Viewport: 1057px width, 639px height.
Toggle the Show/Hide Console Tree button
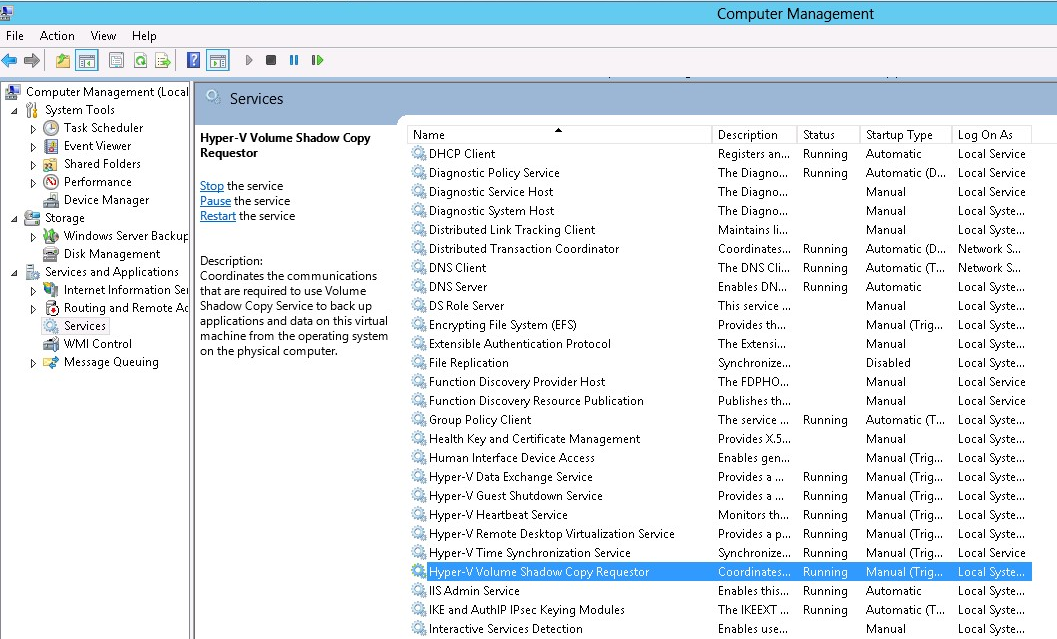(x=87, y=61)
